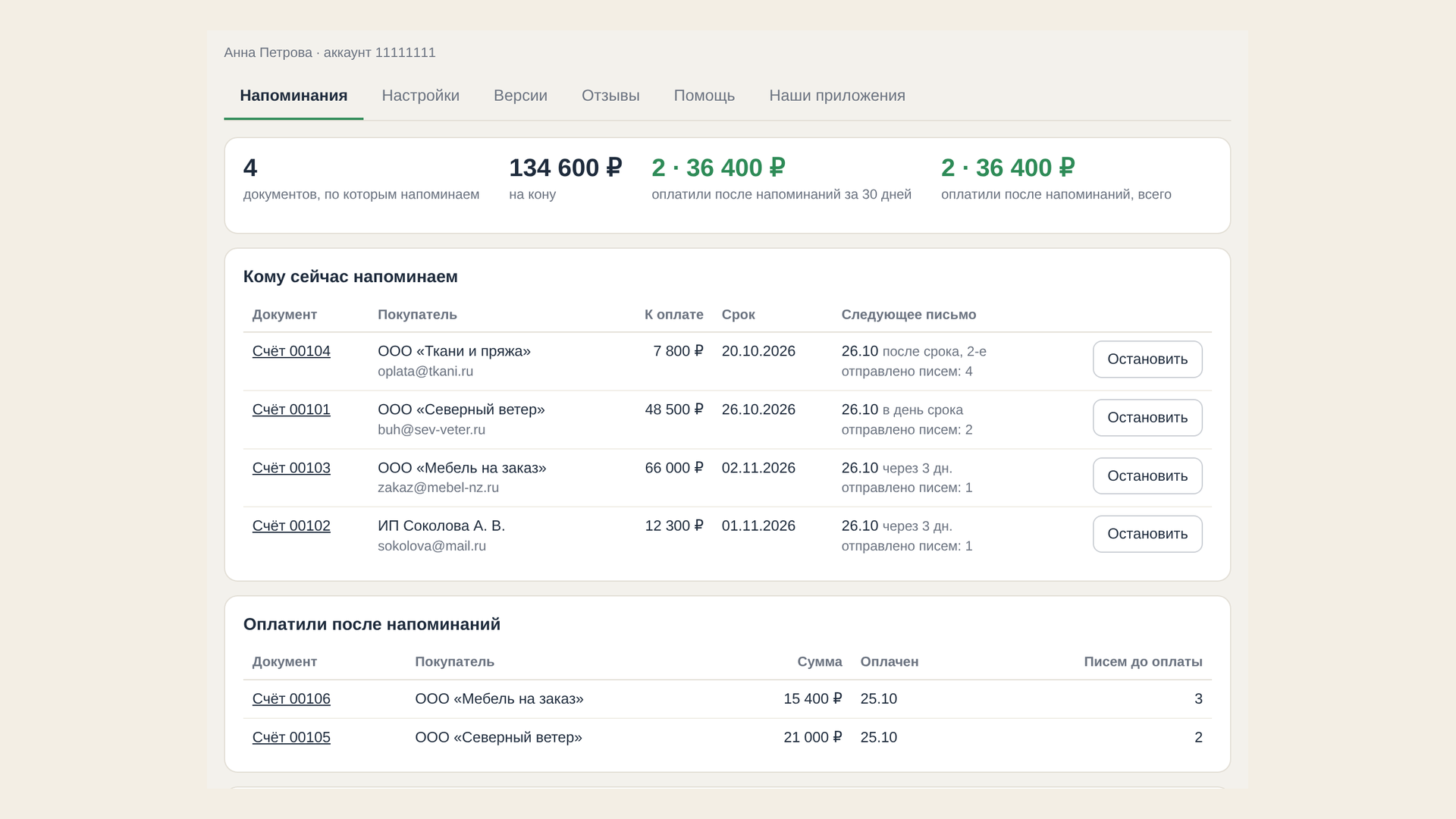Click the Анна Петрова account header

330,52
